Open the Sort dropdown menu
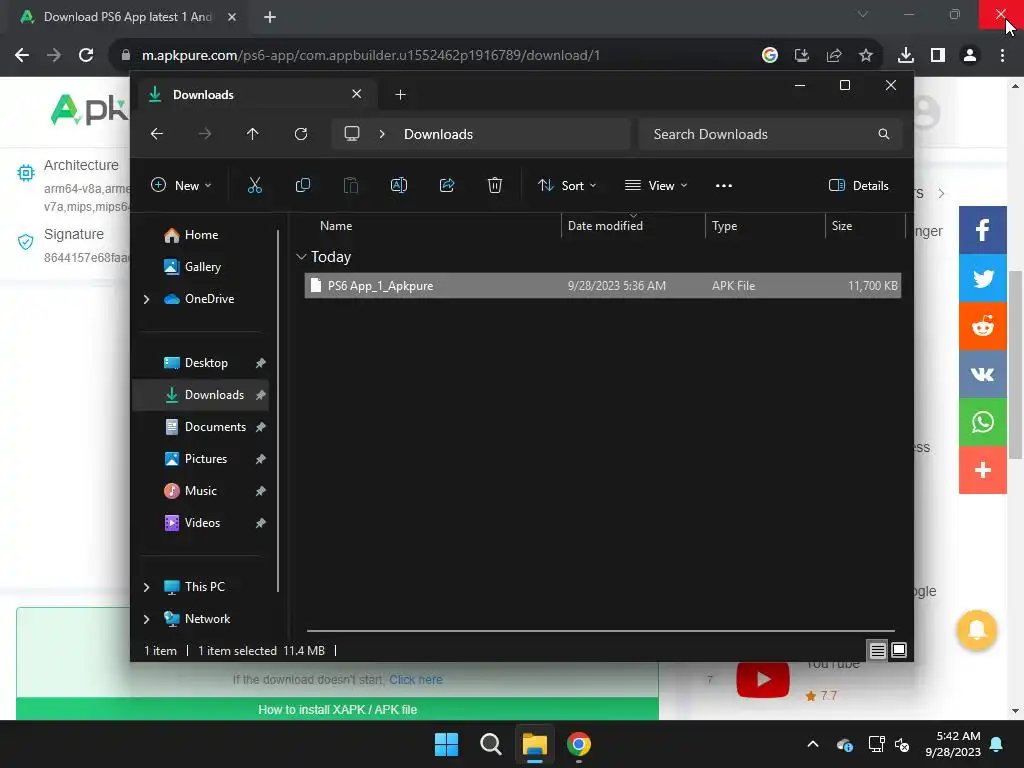The height and width of the screenshot is (768, 1024). 567,185
